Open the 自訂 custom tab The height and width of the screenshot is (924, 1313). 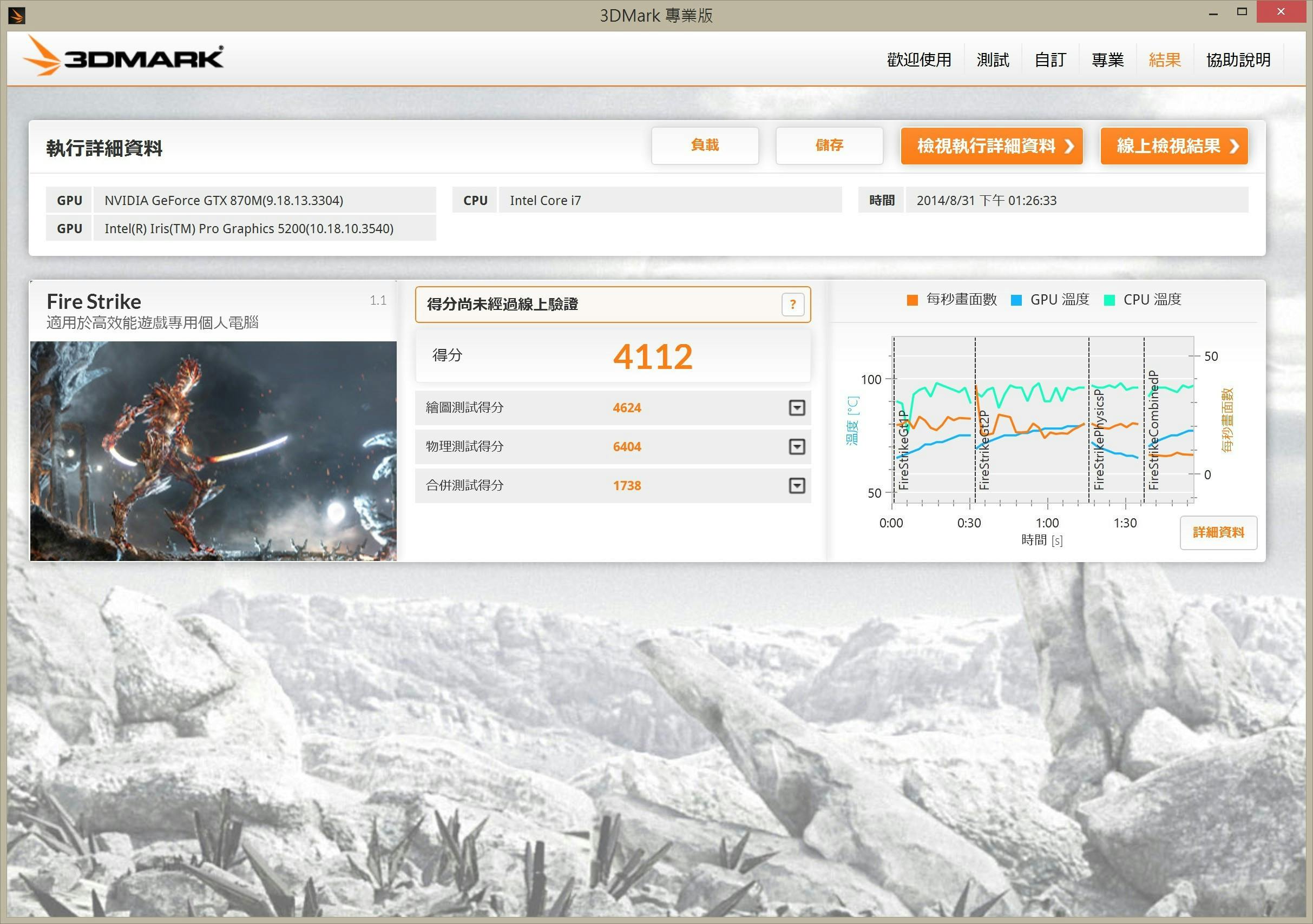pos(1050,60)
